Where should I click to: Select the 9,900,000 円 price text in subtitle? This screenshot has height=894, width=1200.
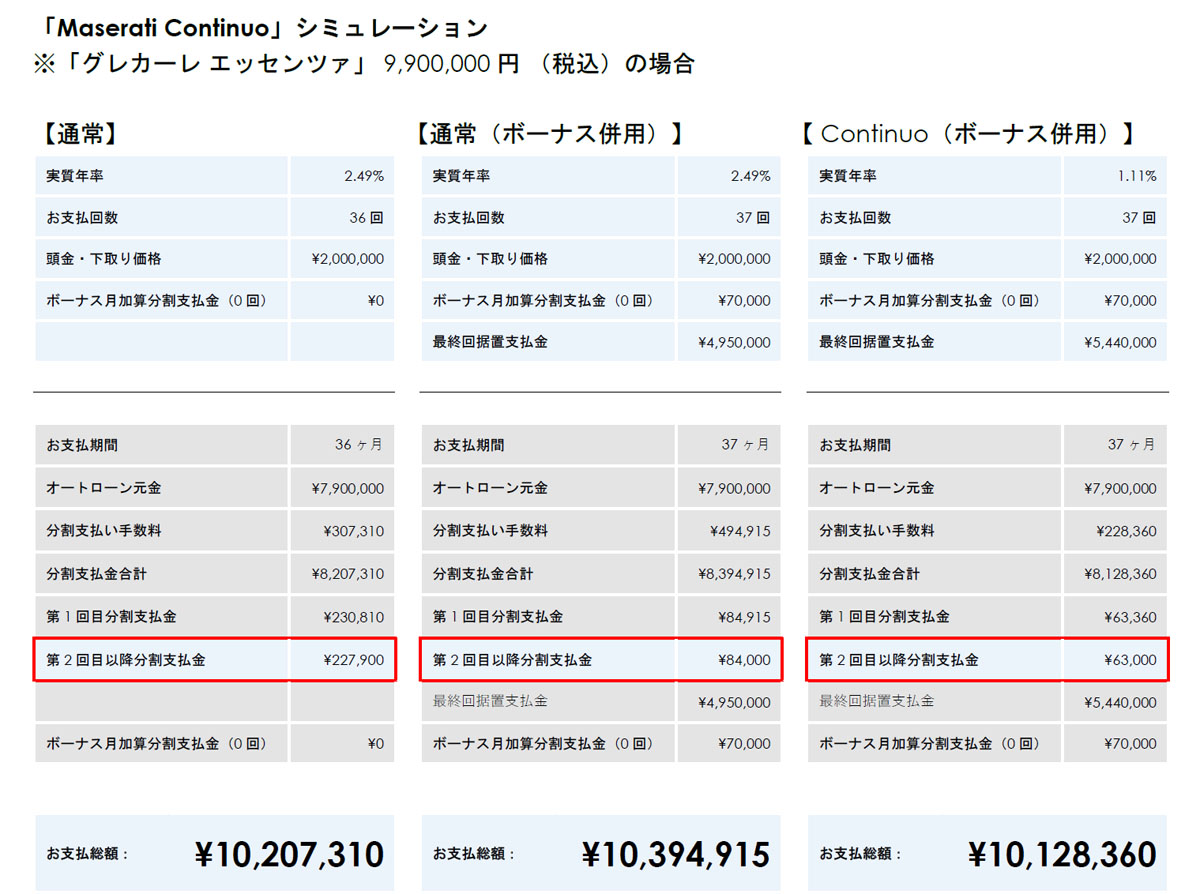451,65
